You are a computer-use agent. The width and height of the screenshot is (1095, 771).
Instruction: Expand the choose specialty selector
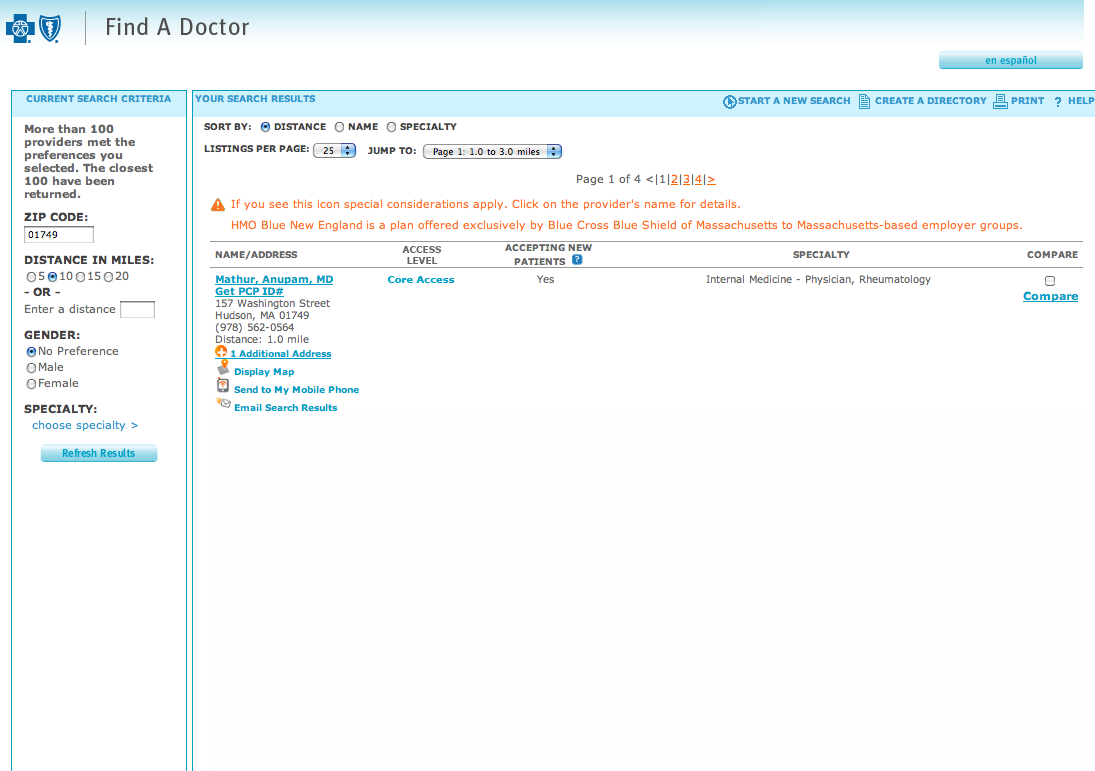pos(85,426)
